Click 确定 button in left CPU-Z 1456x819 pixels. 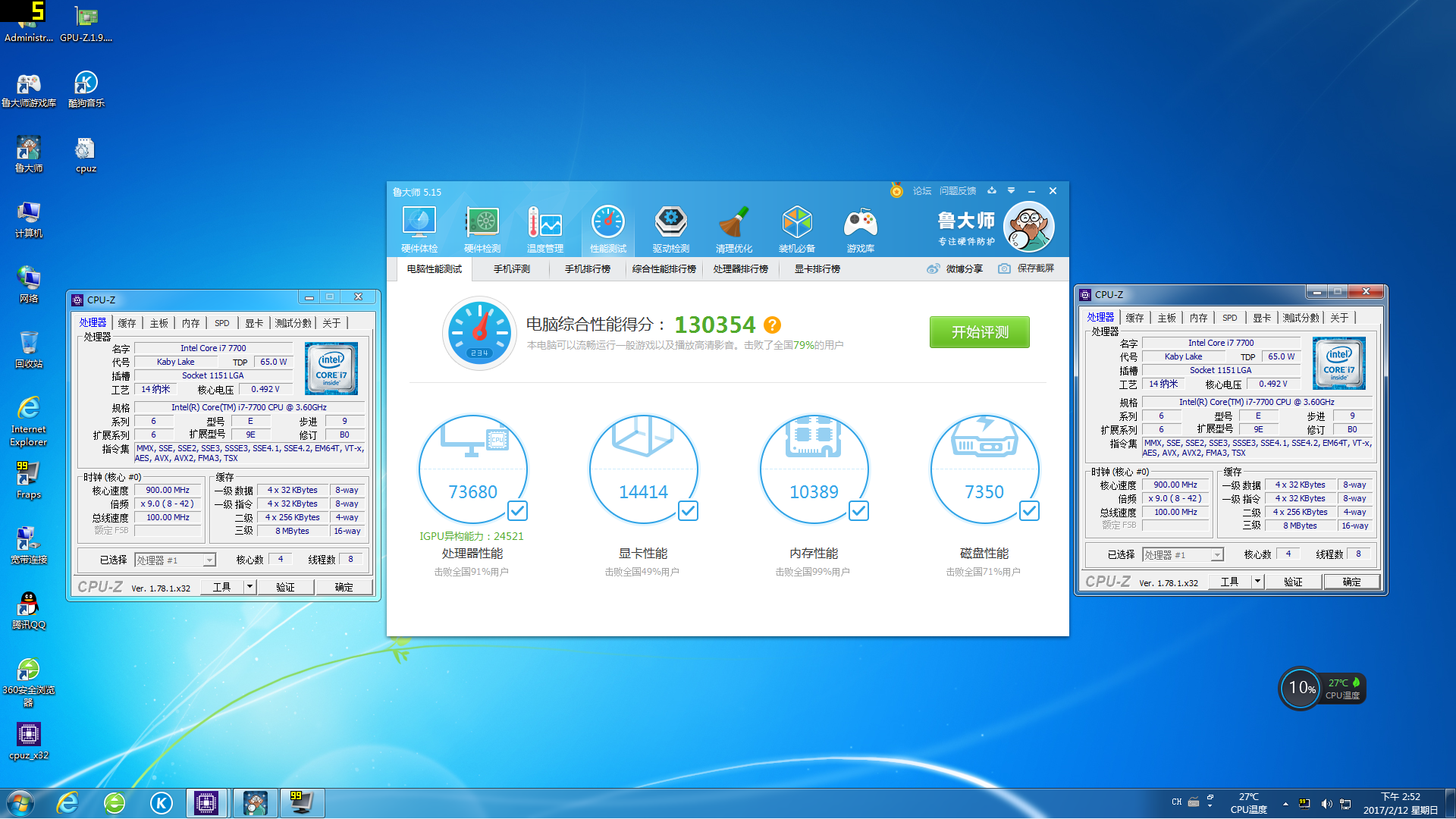[x=344, y=587]
